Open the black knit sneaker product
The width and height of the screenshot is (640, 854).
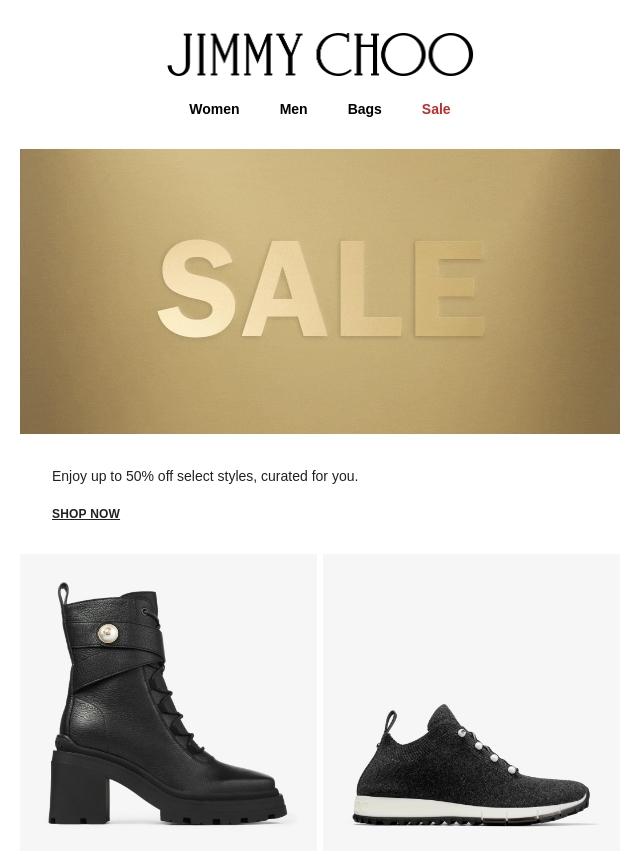coord(471,703)
